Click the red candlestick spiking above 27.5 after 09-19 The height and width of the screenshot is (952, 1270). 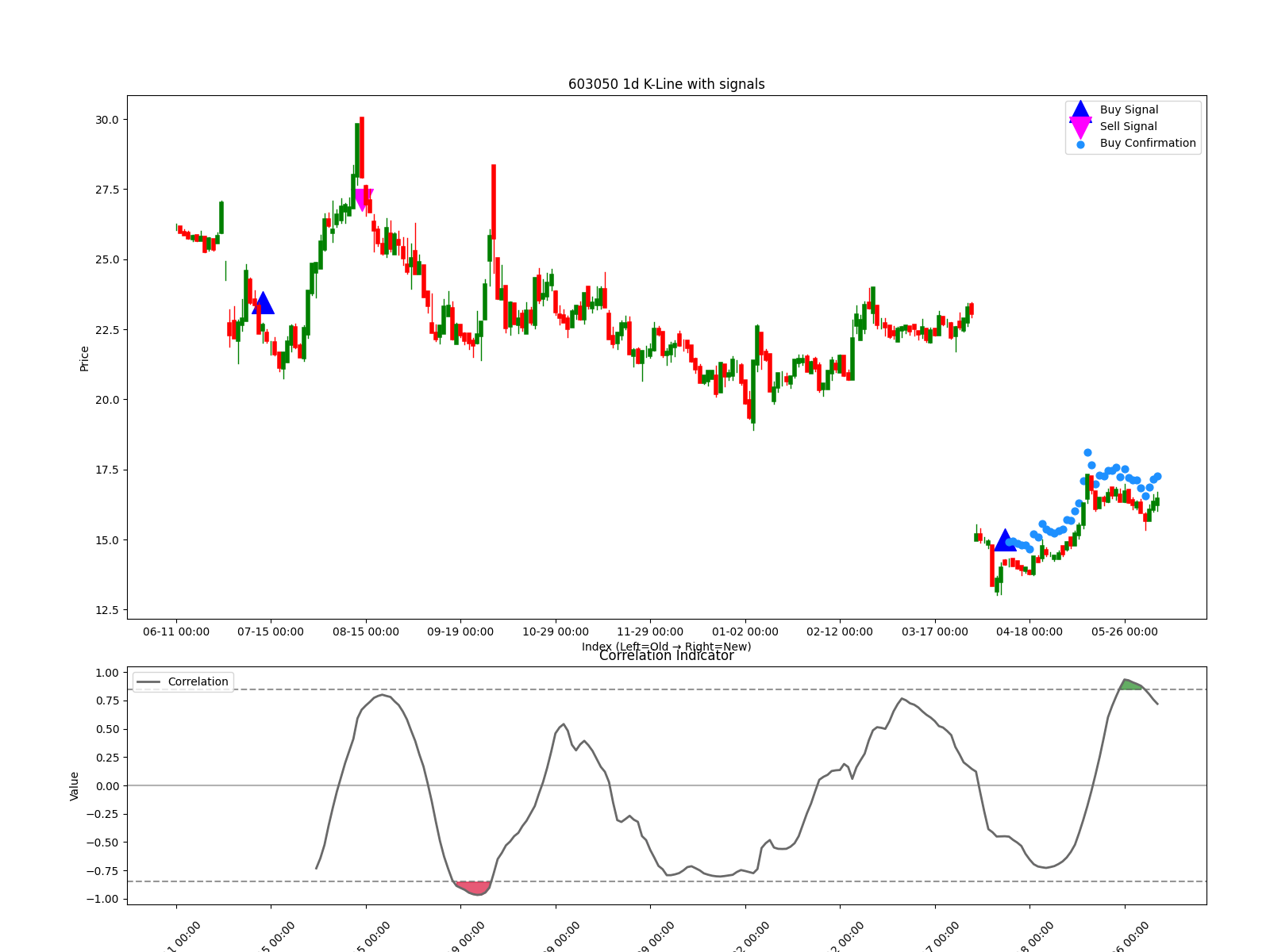point(494,202)
